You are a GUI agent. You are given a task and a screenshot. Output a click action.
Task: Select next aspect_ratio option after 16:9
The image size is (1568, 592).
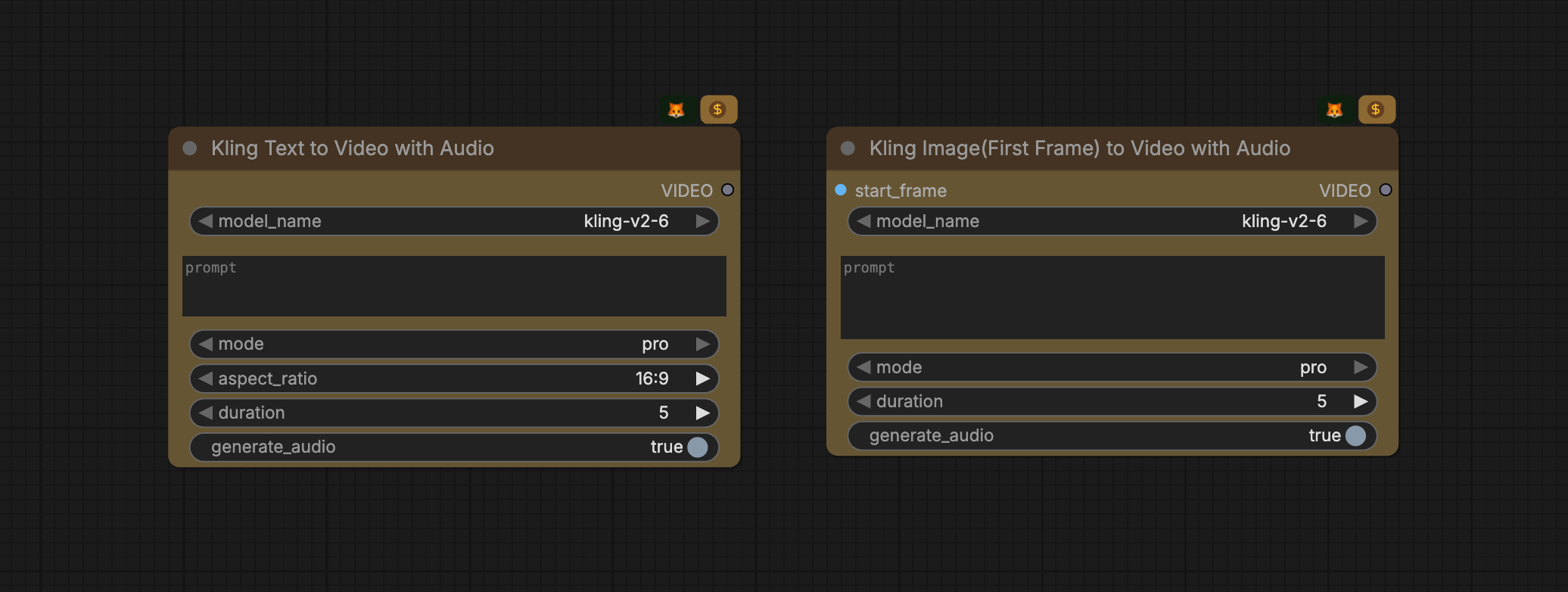pyautogui.click(x=703, y=379)
